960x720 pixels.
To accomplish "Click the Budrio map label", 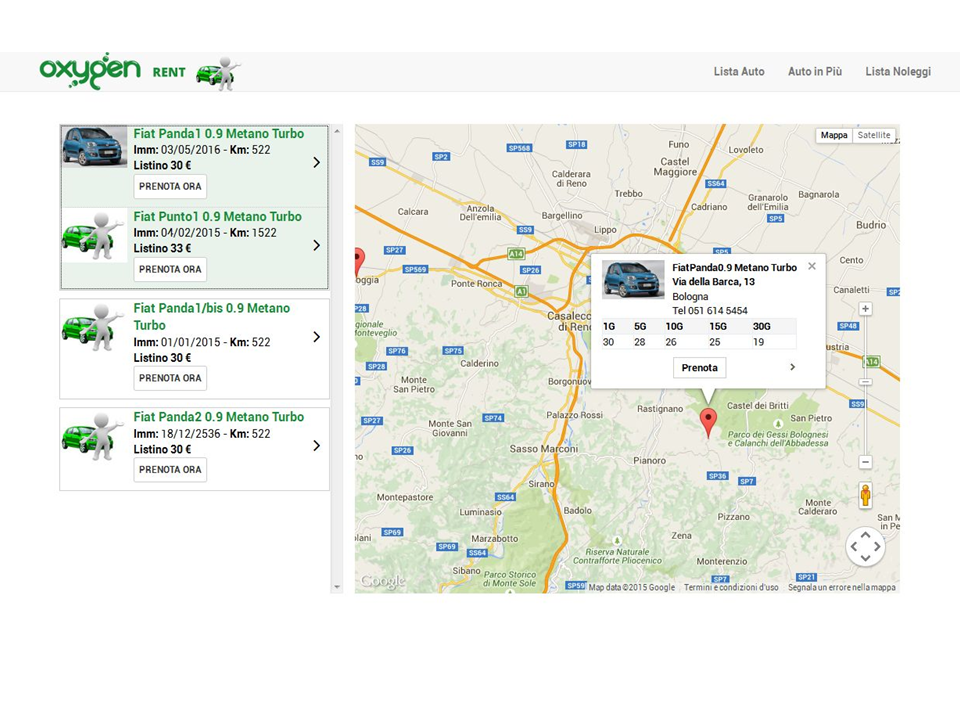I will tap(871, 225).
